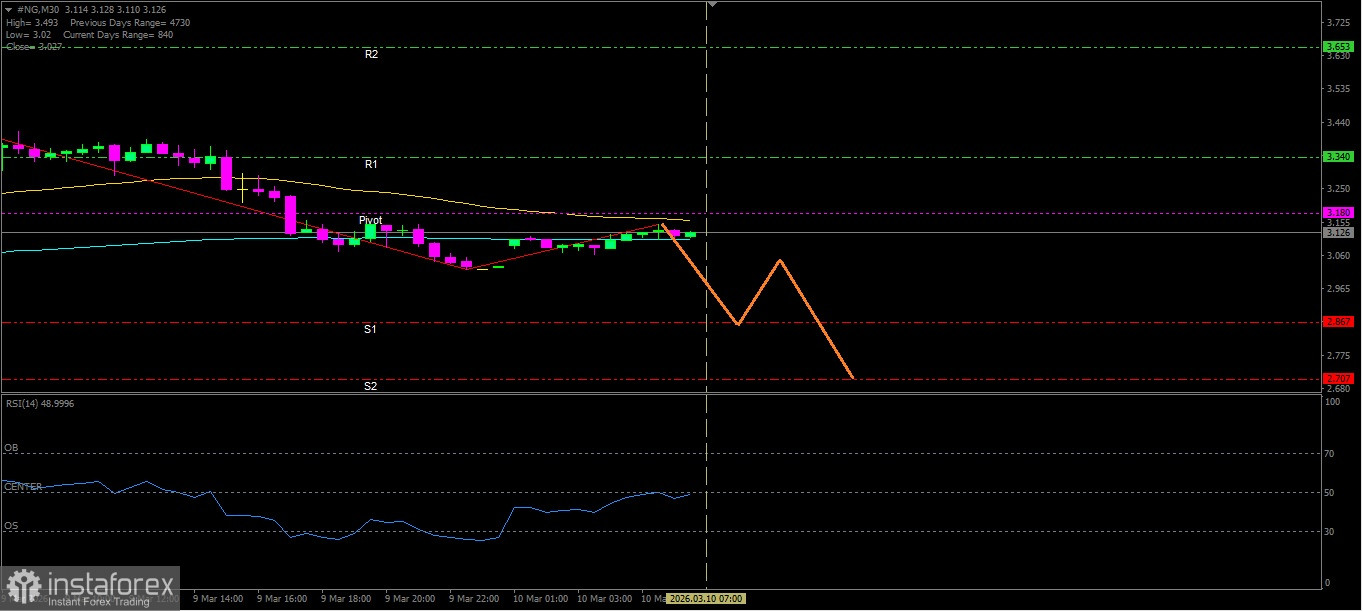
Task: Open the #NG,M30 chart dropdown arrow
Action: click(x=9, y=9)
